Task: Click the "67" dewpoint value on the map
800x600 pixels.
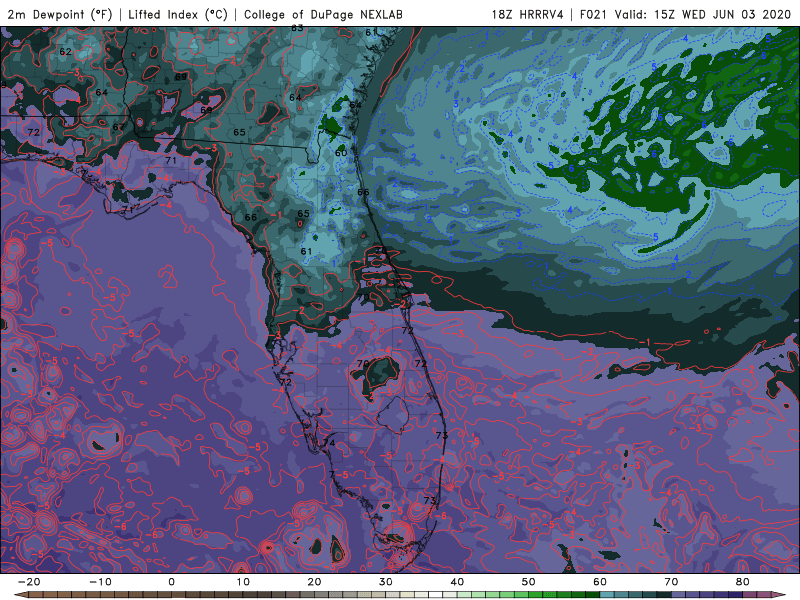Action: pyautogui.click(x=118, y=128)
